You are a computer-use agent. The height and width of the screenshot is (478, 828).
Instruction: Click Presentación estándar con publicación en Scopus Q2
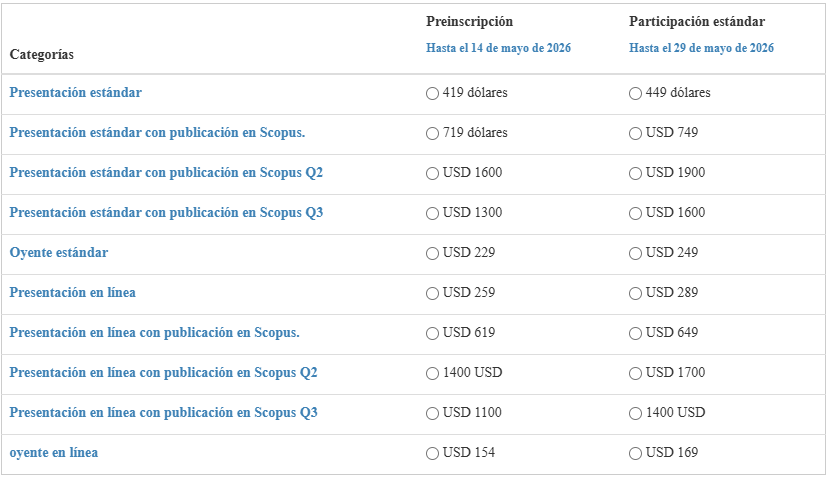point(166,173)
